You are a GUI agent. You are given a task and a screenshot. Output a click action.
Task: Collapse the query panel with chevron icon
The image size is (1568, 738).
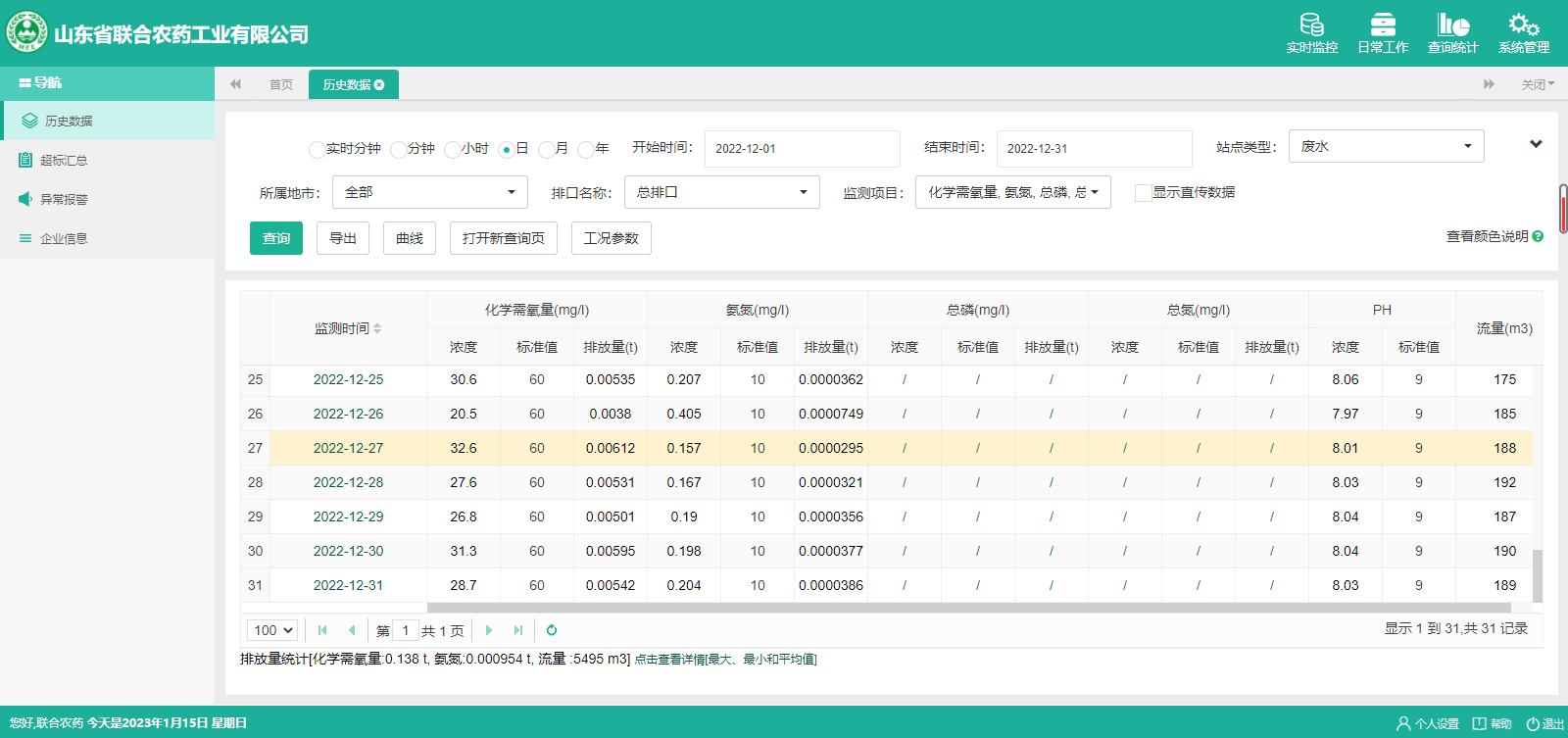click(x=1536, y=144)
